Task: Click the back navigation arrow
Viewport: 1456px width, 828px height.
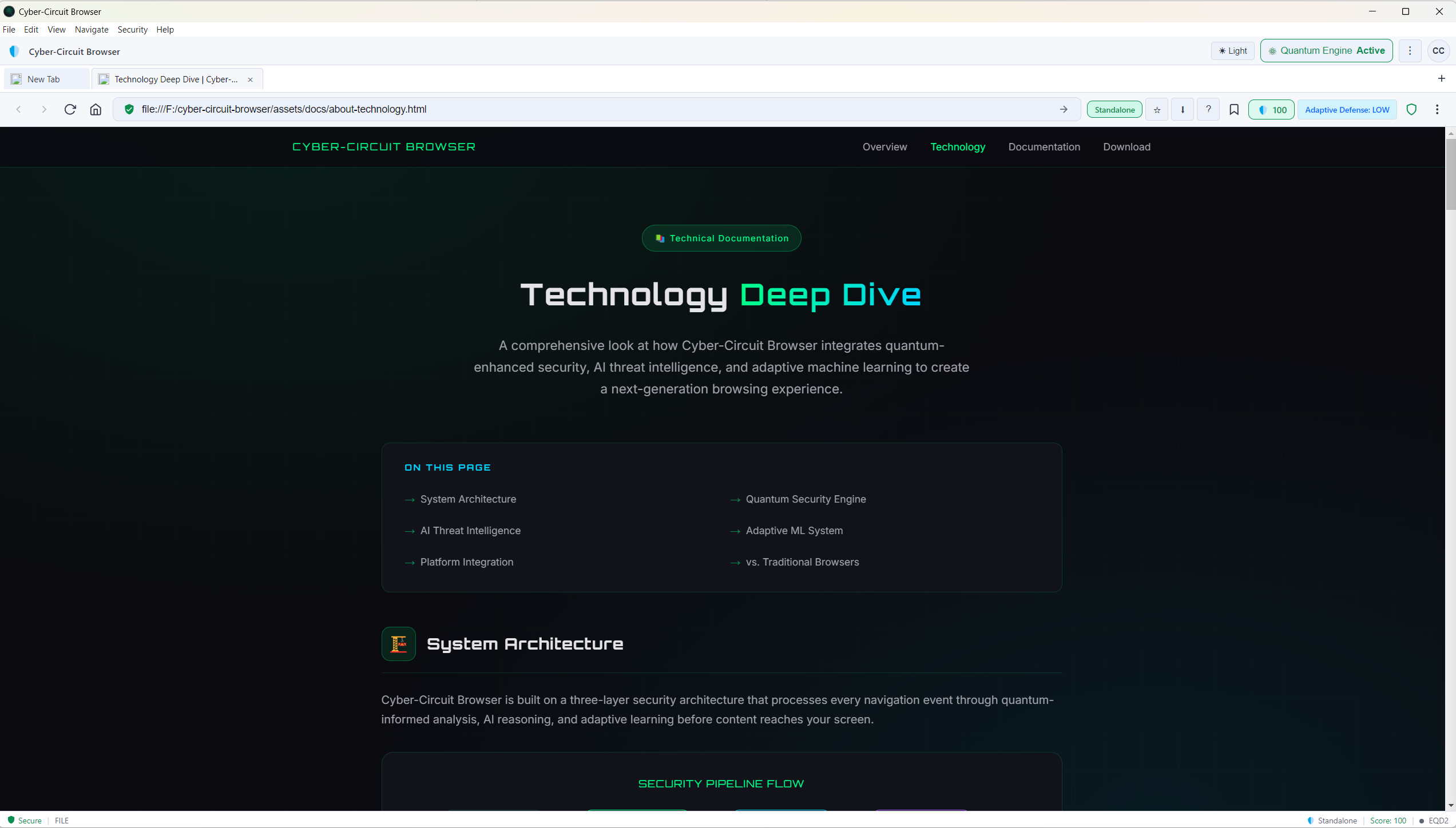Action: 19,109
